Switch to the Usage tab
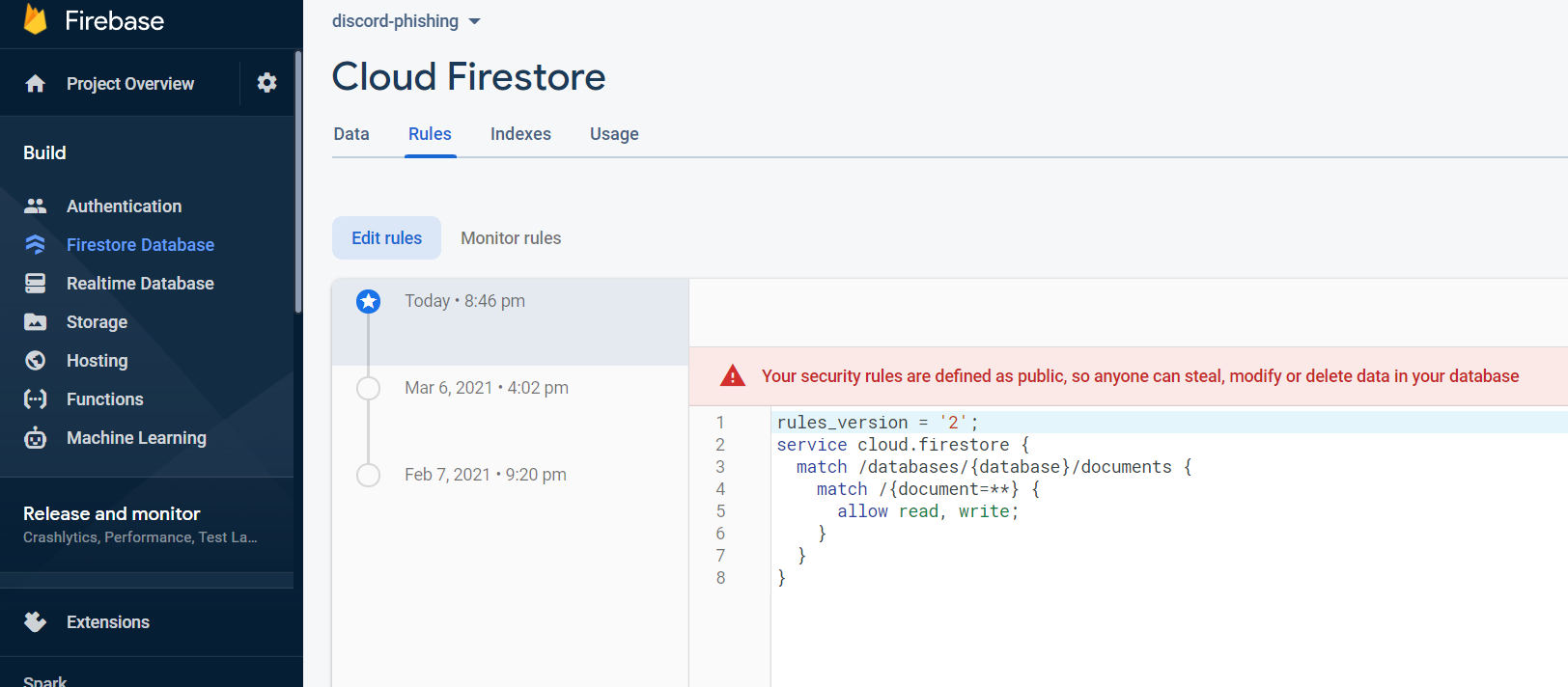This screenshot has width=1568, height=687. pos(614,134)
